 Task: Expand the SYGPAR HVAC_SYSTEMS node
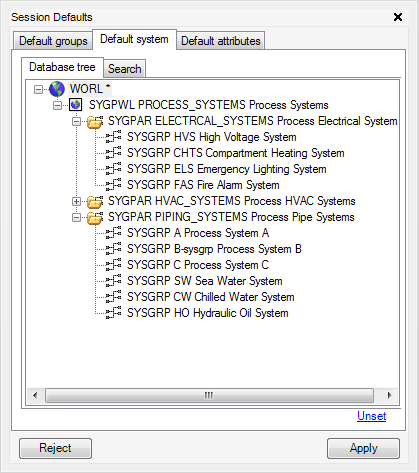(76, 201)
